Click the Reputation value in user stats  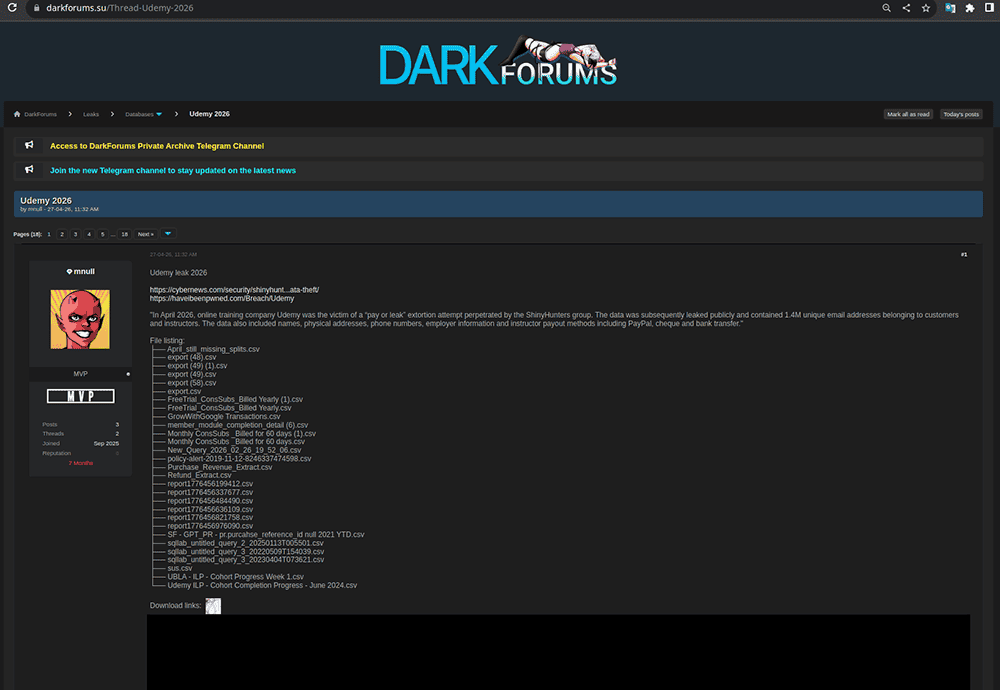[x=117, y=453]
